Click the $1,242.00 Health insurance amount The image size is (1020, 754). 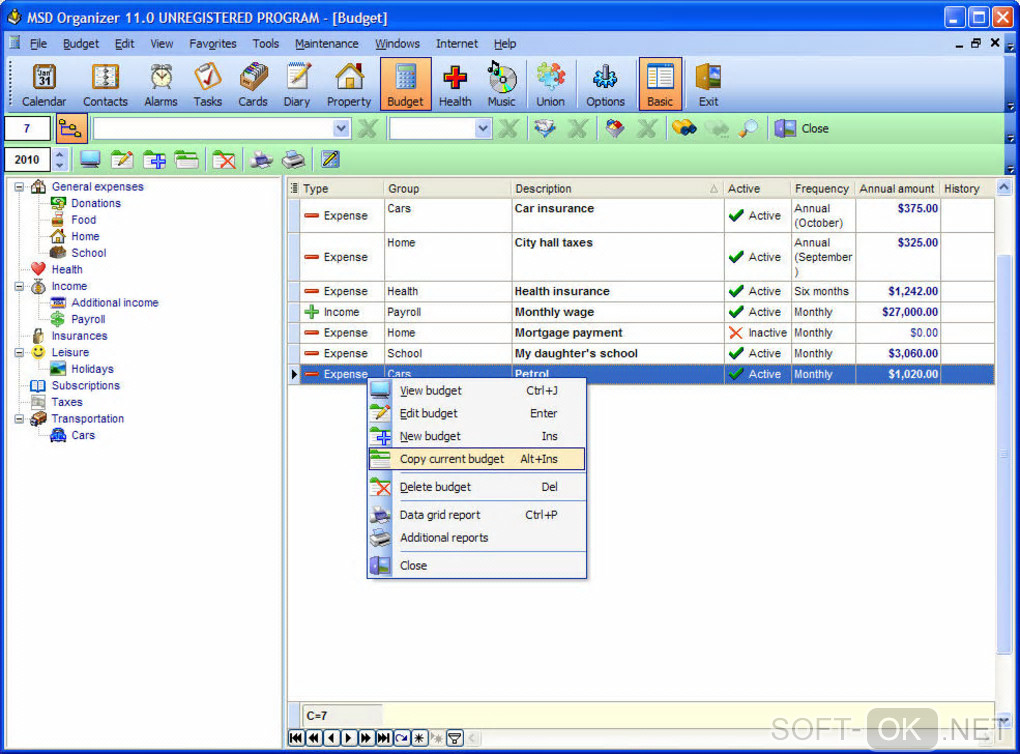coord(913,291)
